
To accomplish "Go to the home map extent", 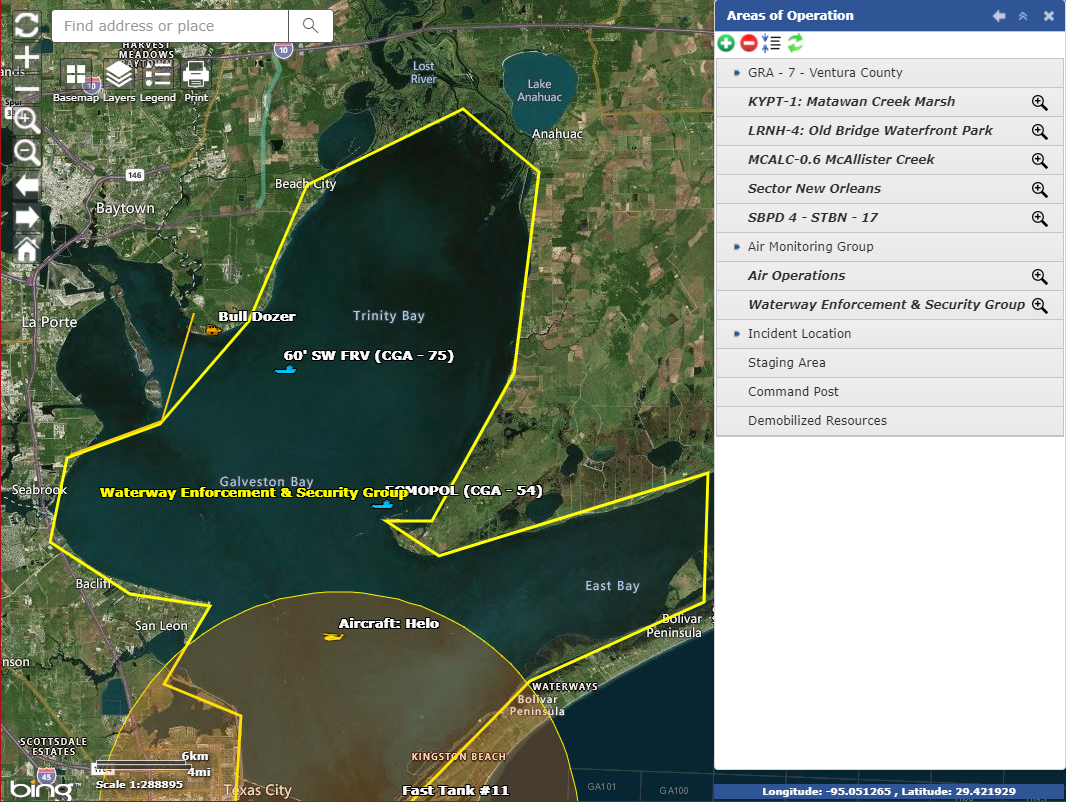I will point(27,249).
